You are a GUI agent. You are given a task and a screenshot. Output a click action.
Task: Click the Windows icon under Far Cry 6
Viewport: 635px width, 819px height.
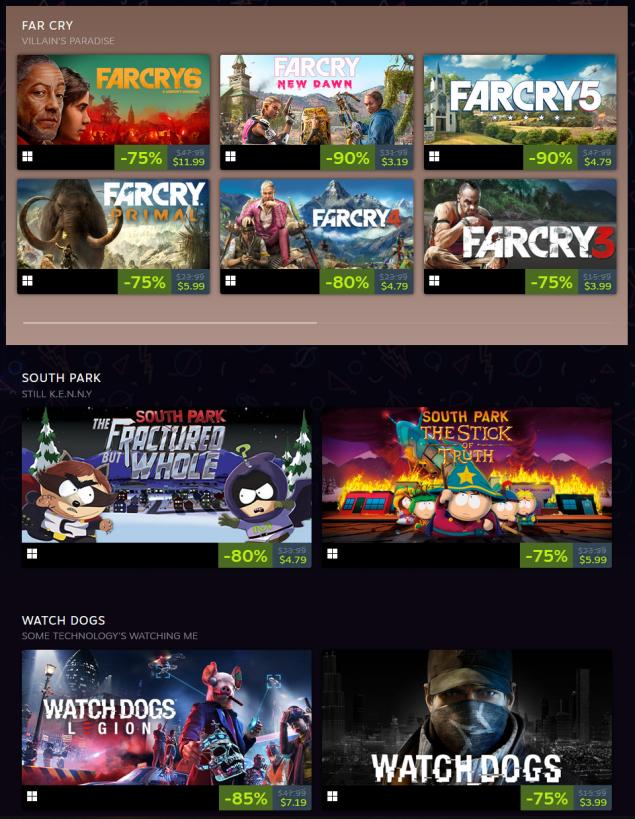point(28,157)
